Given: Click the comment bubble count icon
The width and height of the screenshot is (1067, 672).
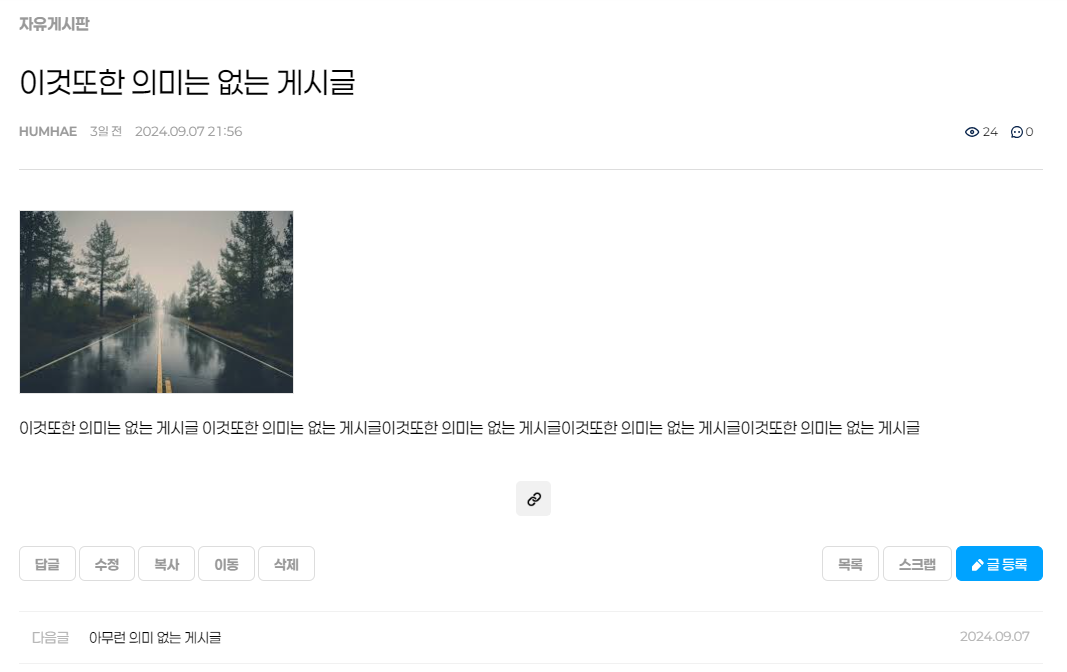Looking at the screenshot, I should coord(1017,132).
